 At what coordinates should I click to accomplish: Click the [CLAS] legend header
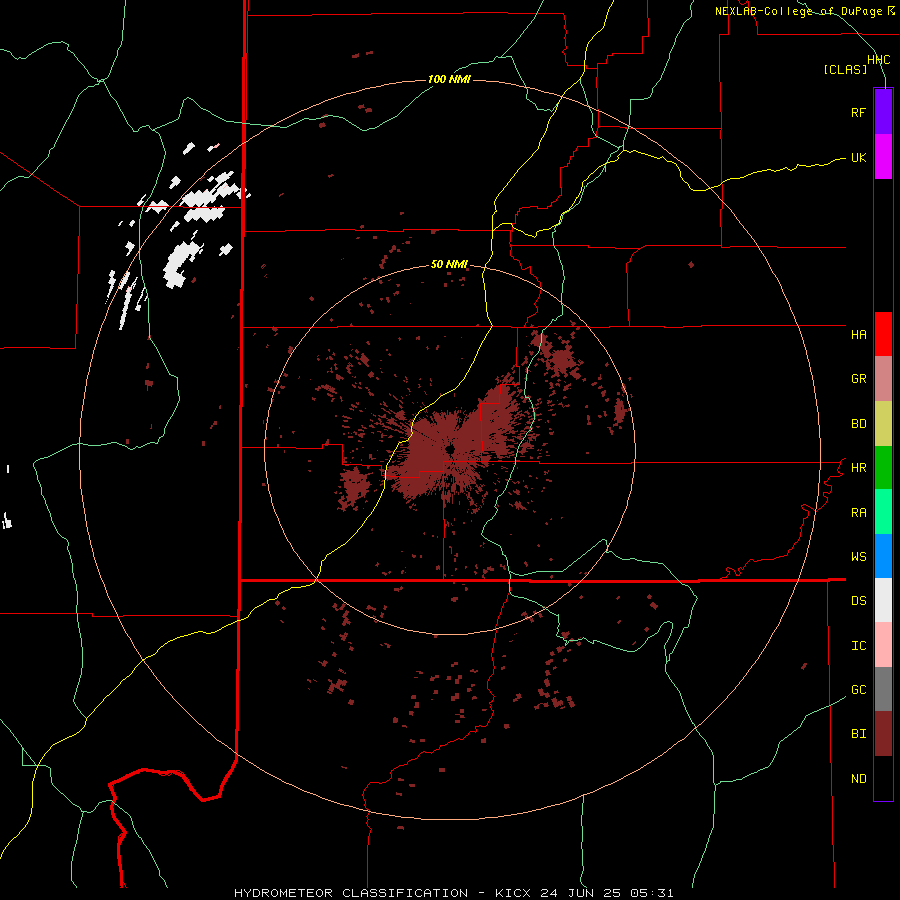coord(845,69)
